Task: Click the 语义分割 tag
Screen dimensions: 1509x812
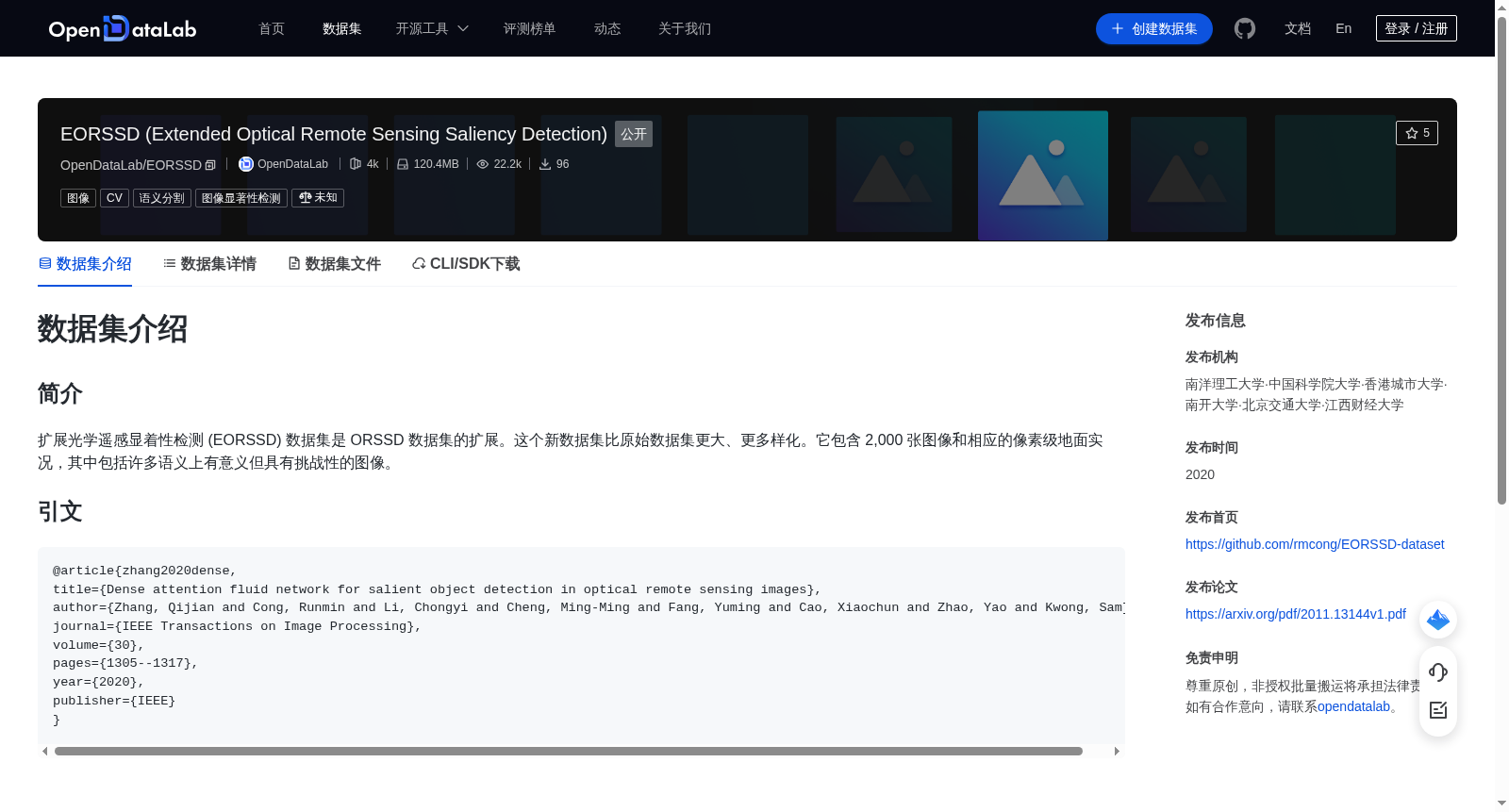Action: click(x=162, y=198)
